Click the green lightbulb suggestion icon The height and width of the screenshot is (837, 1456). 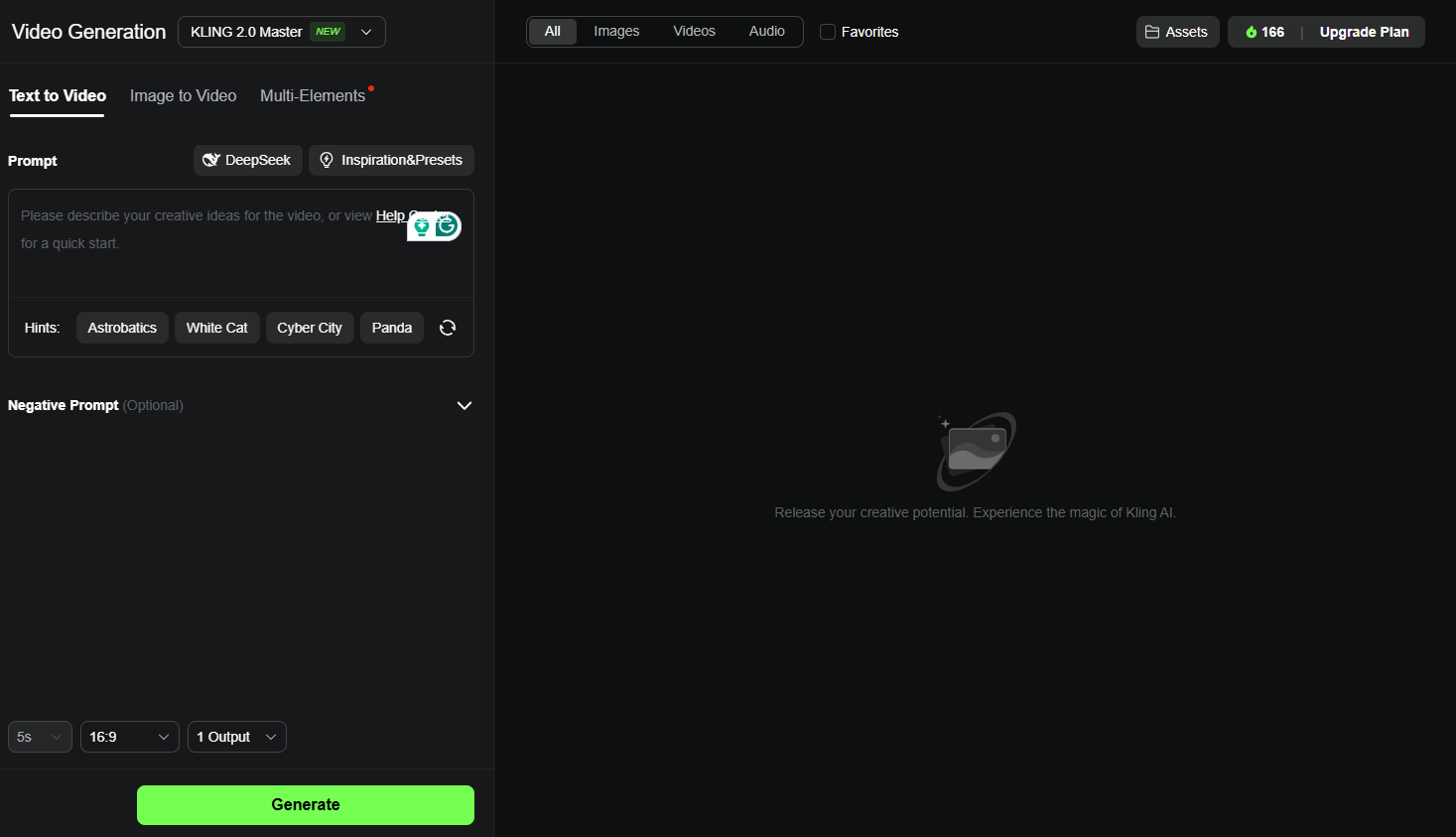point(422,227)
